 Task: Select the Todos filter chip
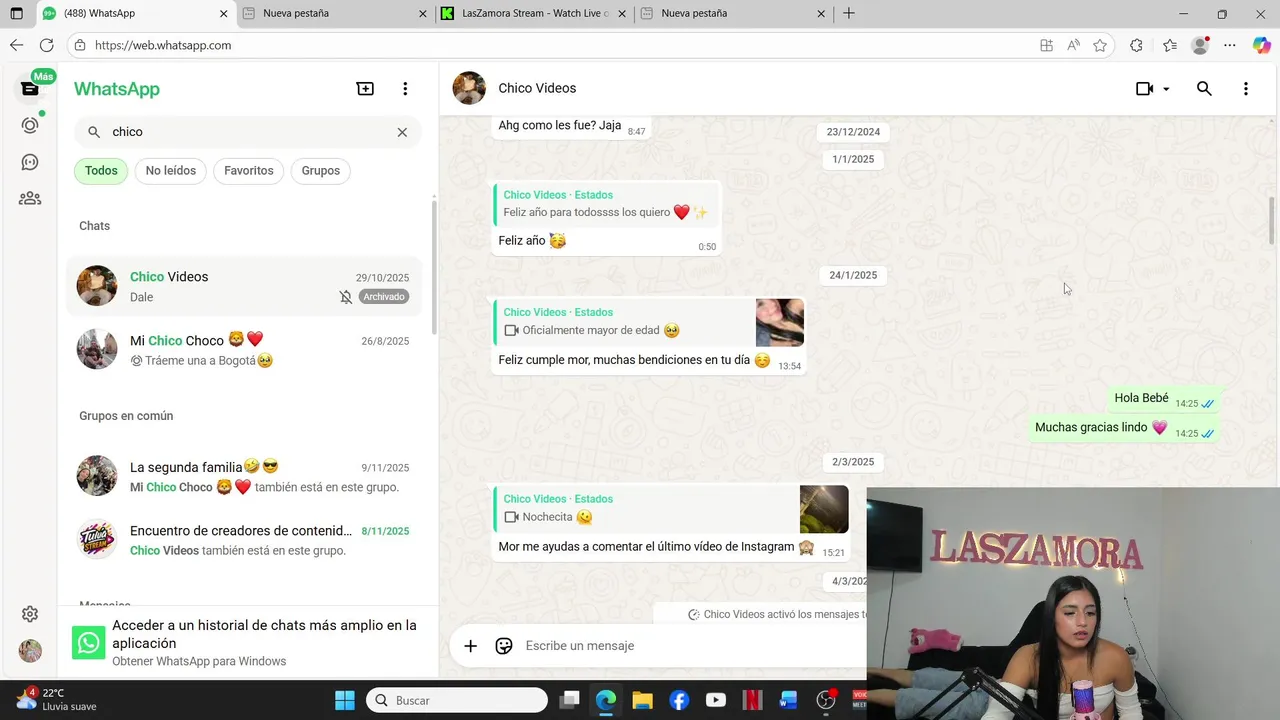coord(101,171)
